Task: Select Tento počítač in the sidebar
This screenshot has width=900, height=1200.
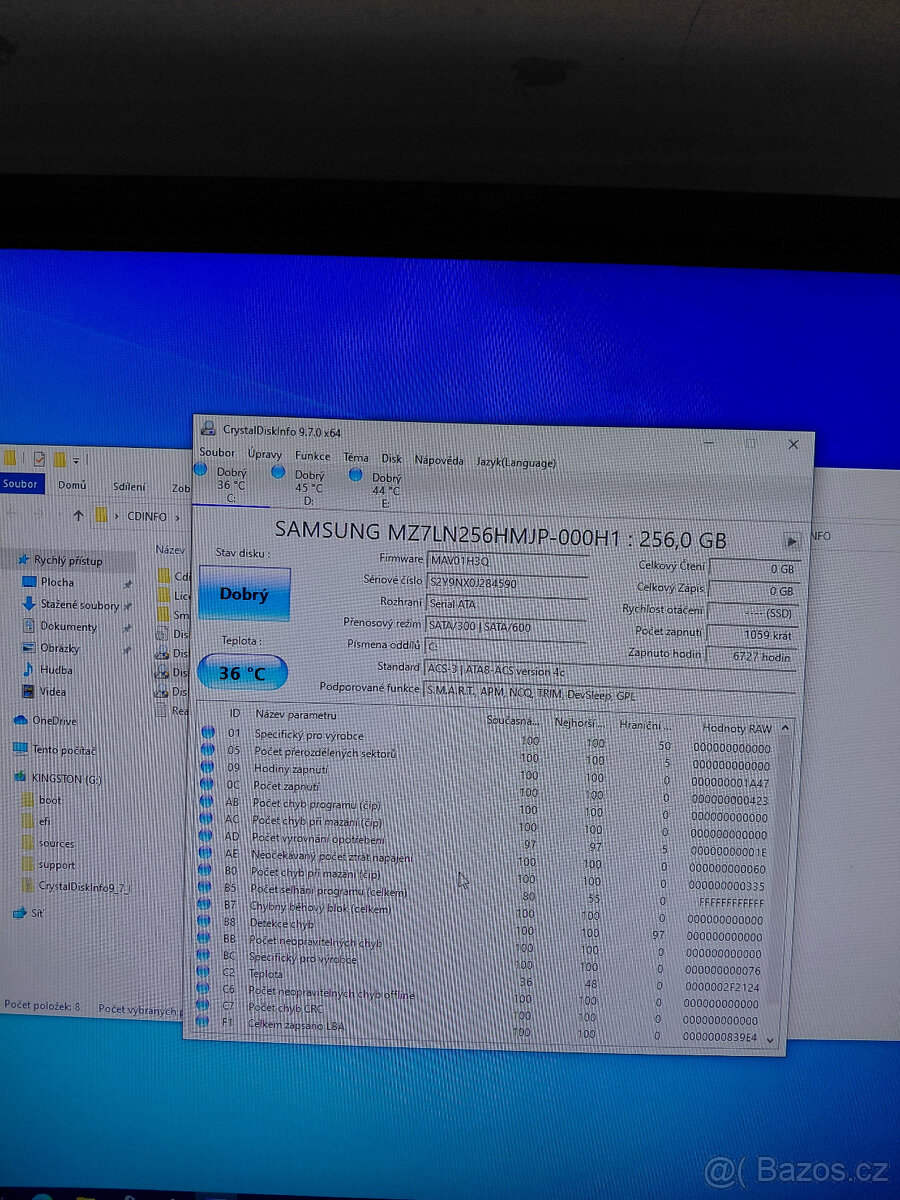Action: click(x=63, y=750)
